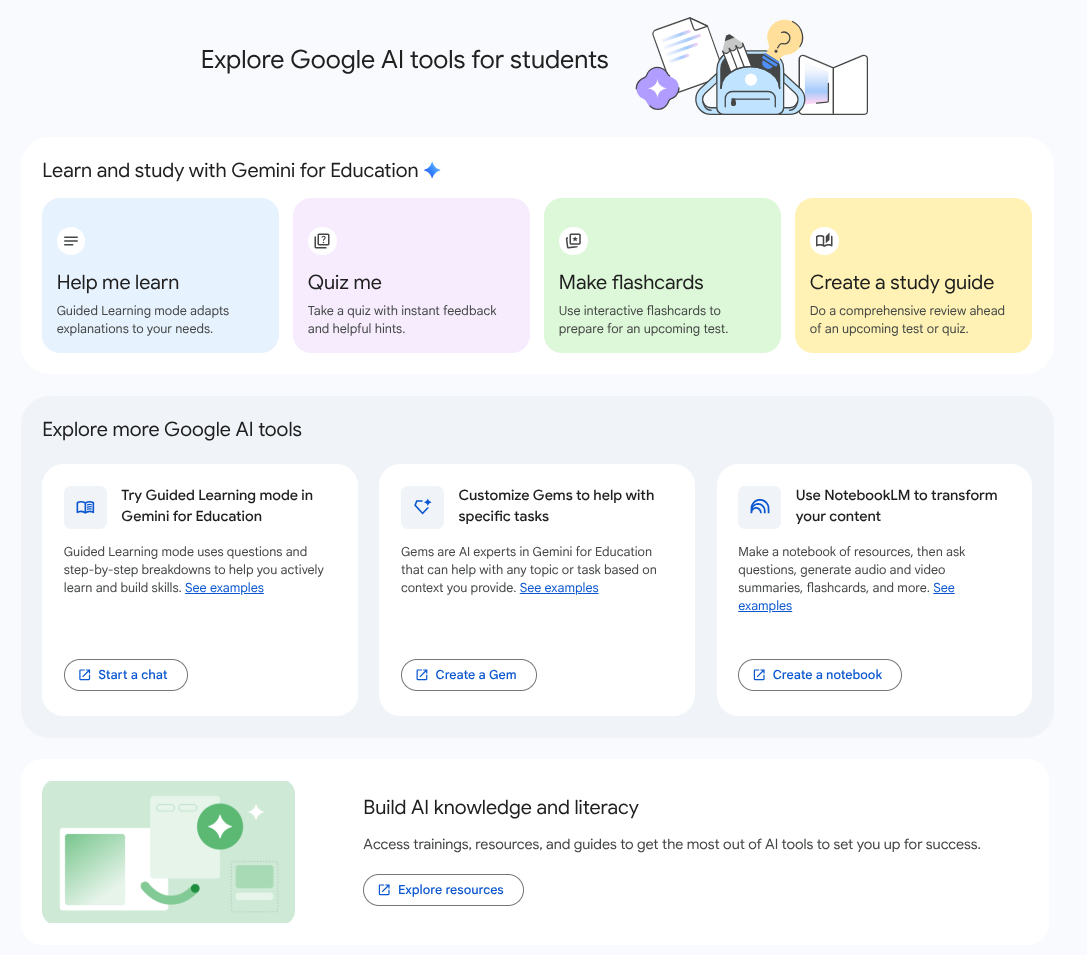Click the Guided Learning mode book icon
Viewport: 1087px width, 955px height.
click(85, 507)
